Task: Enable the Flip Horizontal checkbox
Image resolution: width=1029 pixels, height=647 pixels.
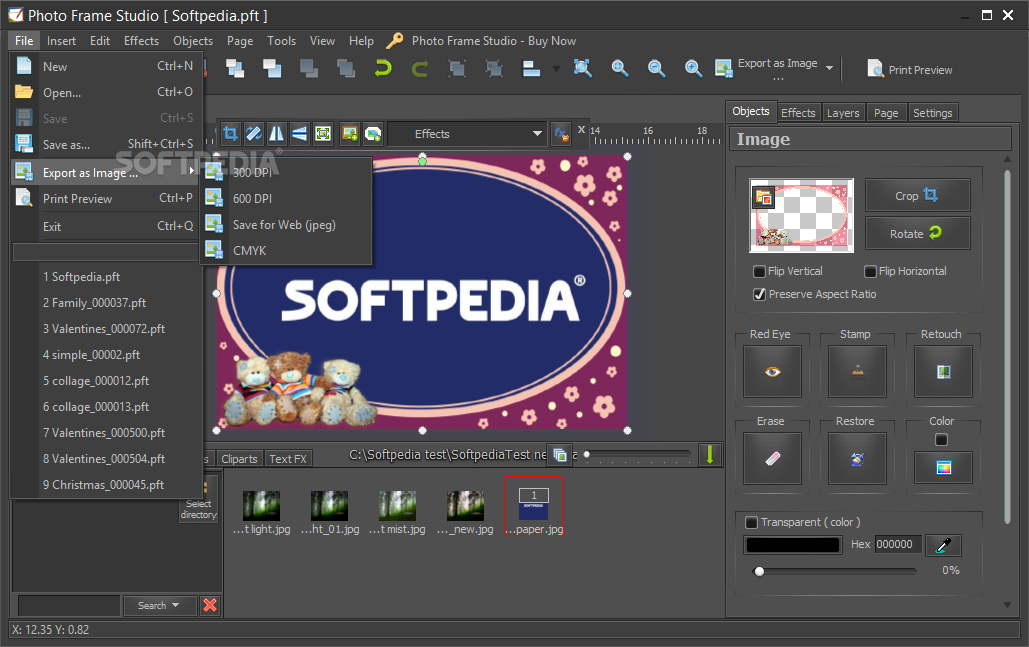Action: click(870, 271)
